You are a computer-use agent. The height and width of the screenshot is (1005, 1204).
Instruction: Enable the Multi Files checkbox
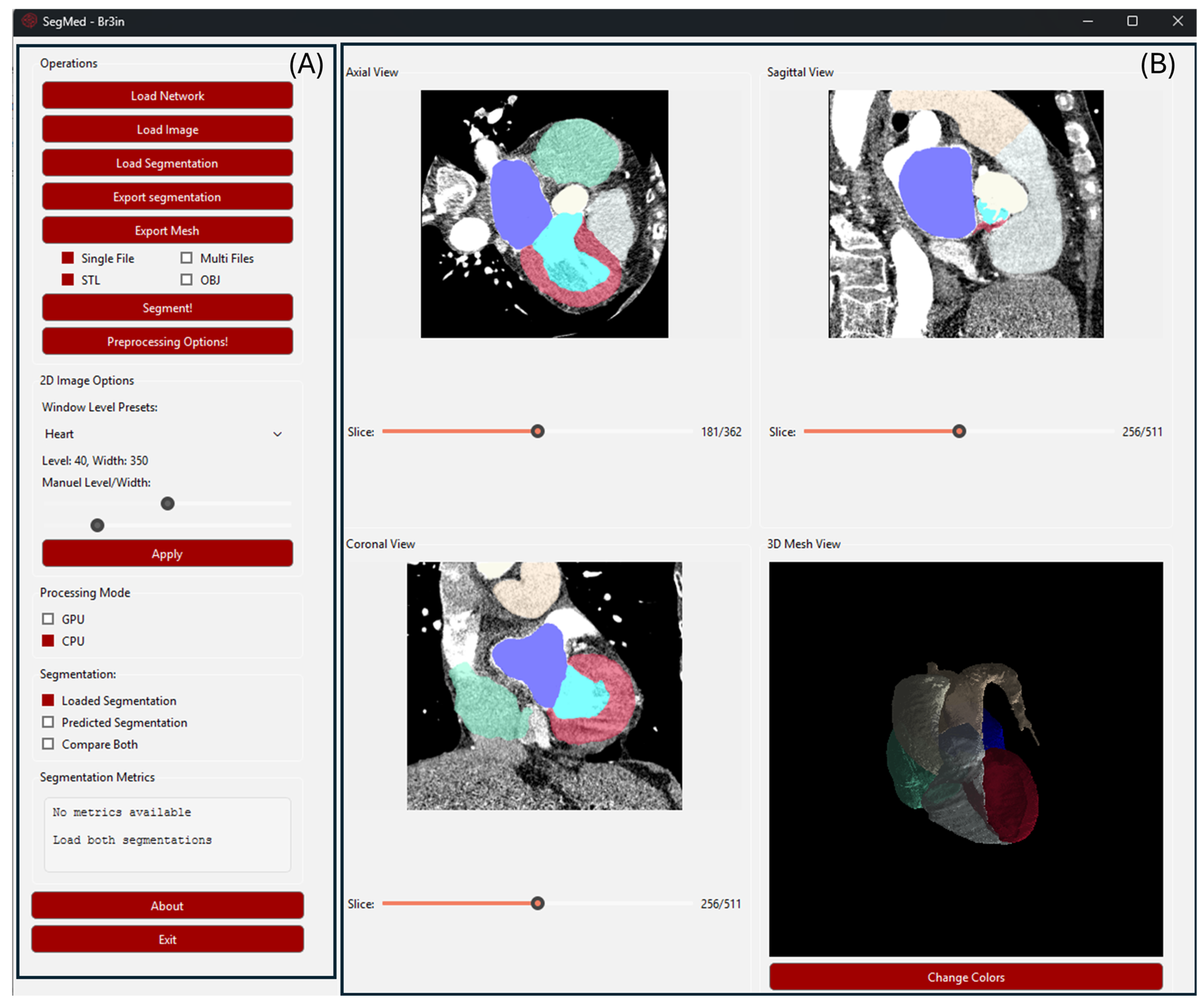186,258
